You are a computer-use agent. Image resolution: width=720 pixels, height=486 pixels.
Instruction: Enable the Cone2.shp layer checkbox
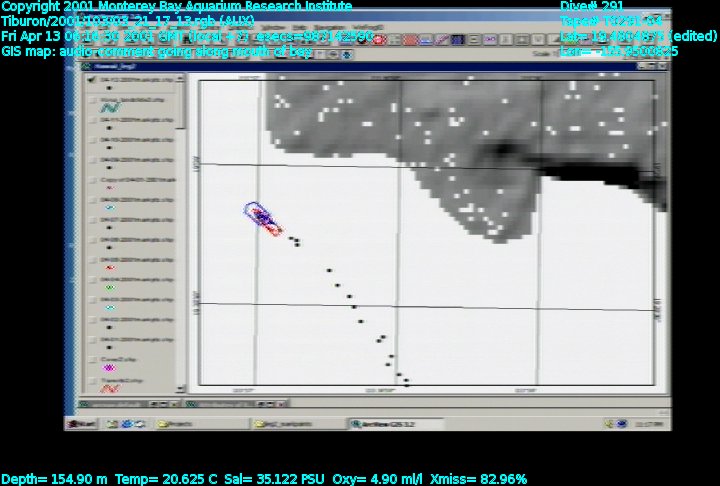[93, 358]
